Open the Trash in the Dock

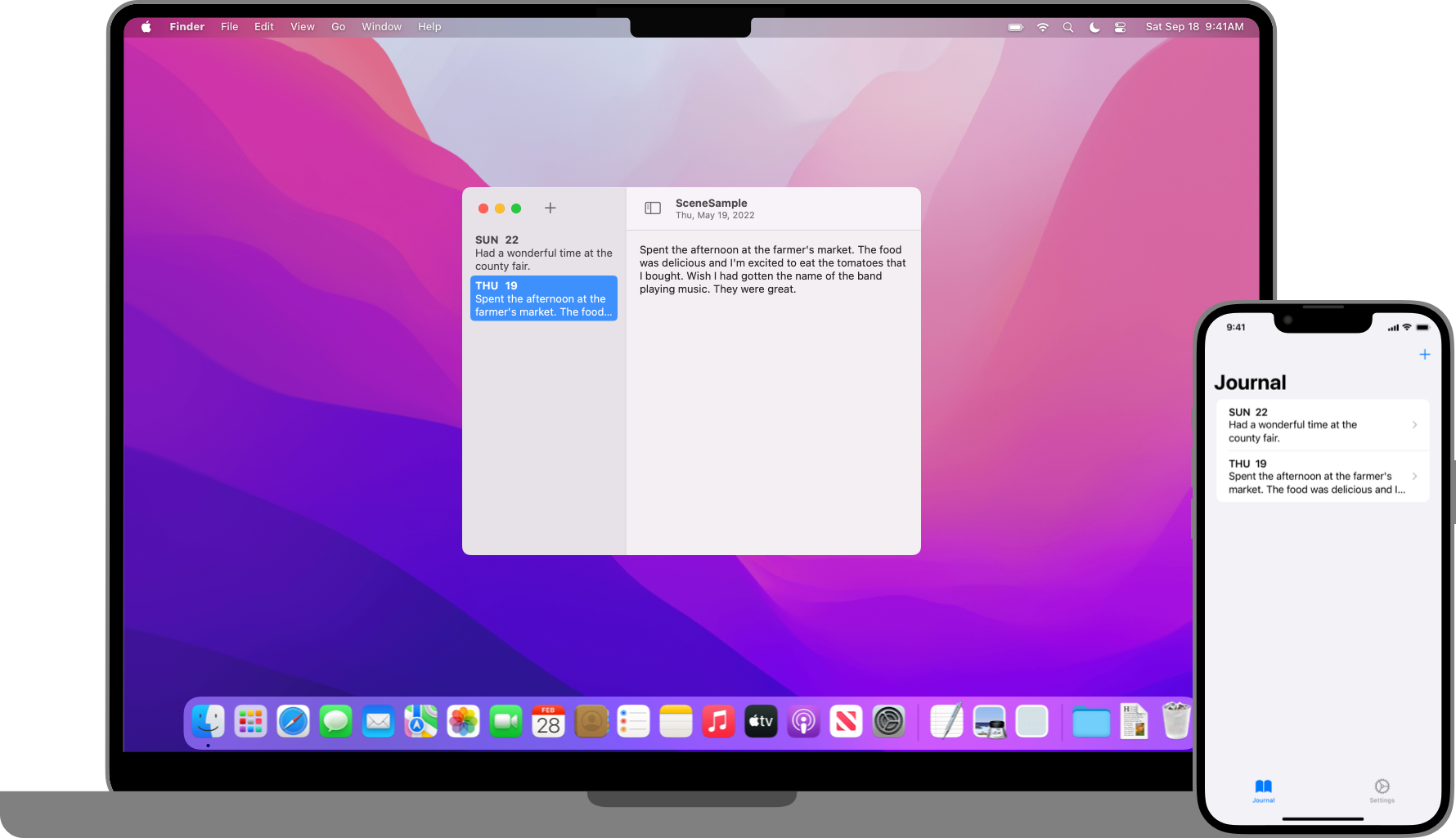1175,722
